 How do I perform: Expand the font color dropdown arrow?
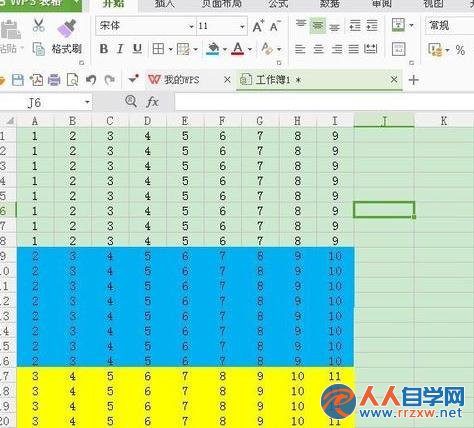250,50
